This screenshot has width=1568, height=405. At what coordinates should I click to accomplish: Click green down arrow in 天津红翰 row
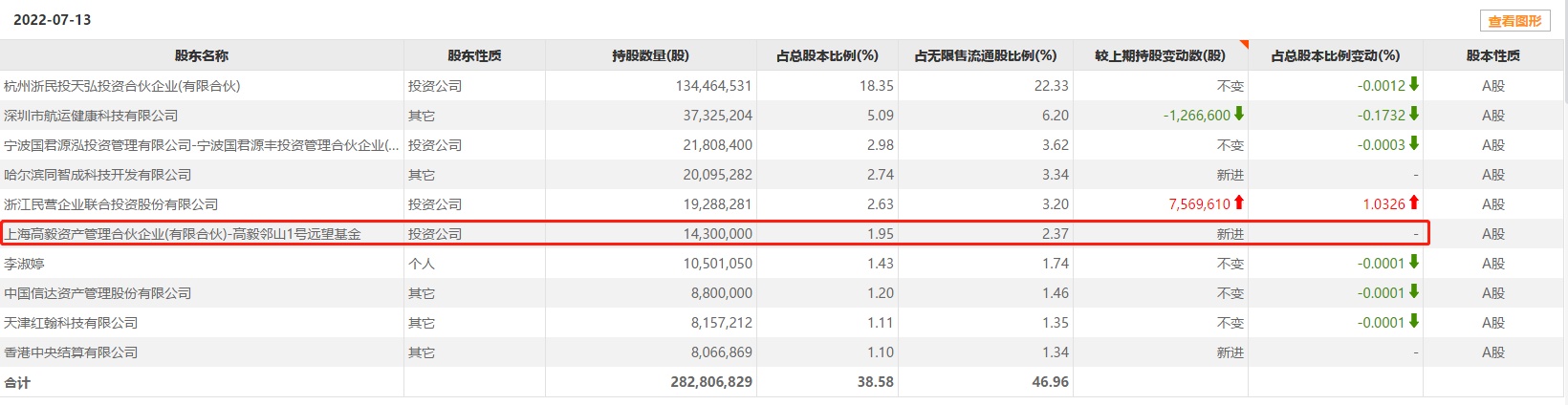1414,322
